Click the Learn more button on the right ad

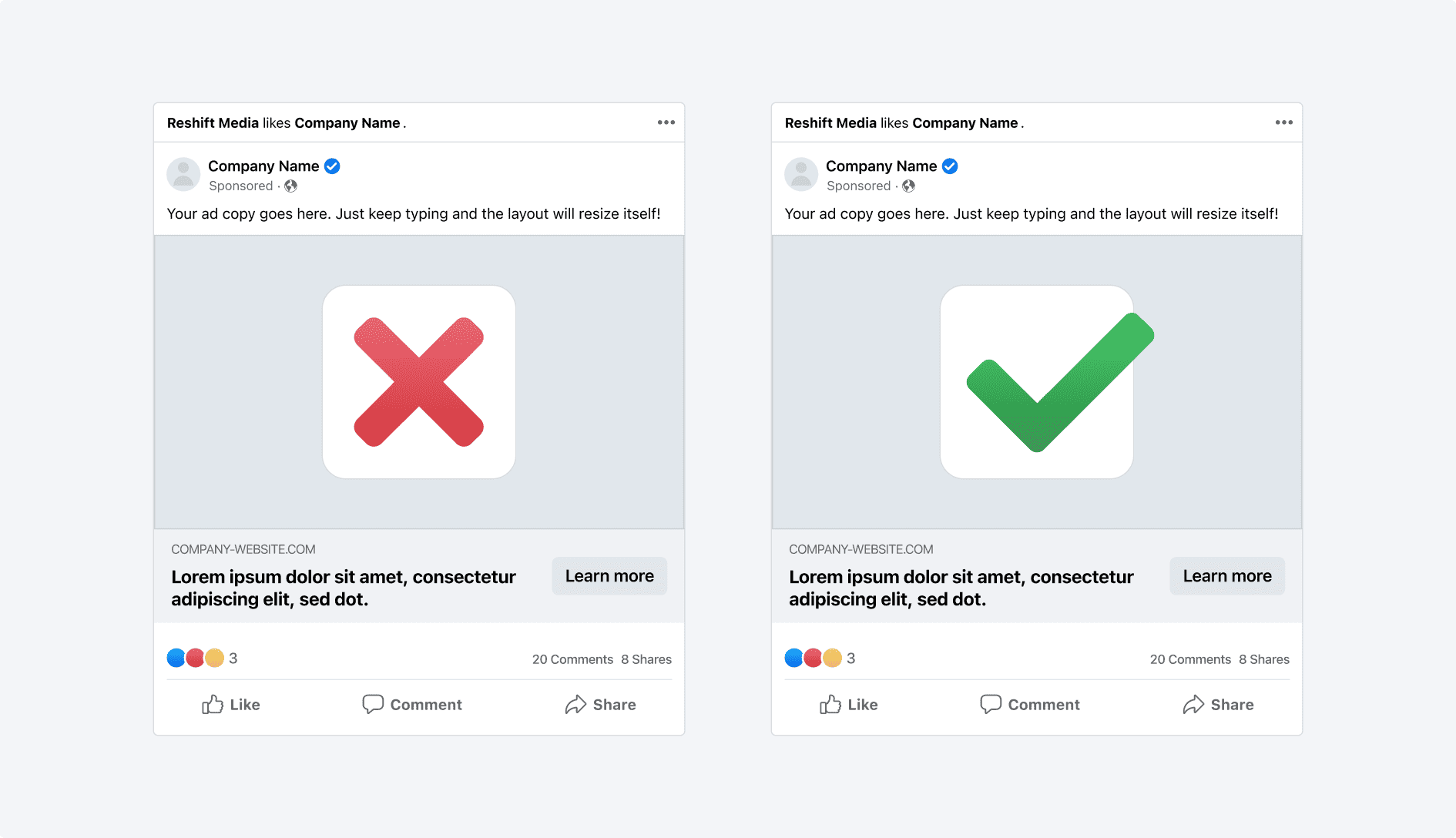(1226, 575)
